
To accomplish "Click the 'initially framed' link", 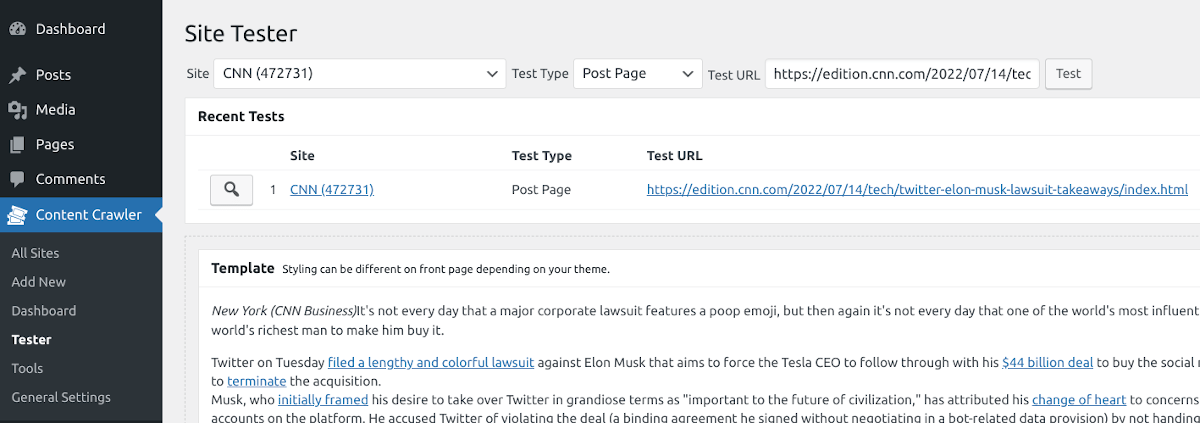I will 323,400.
